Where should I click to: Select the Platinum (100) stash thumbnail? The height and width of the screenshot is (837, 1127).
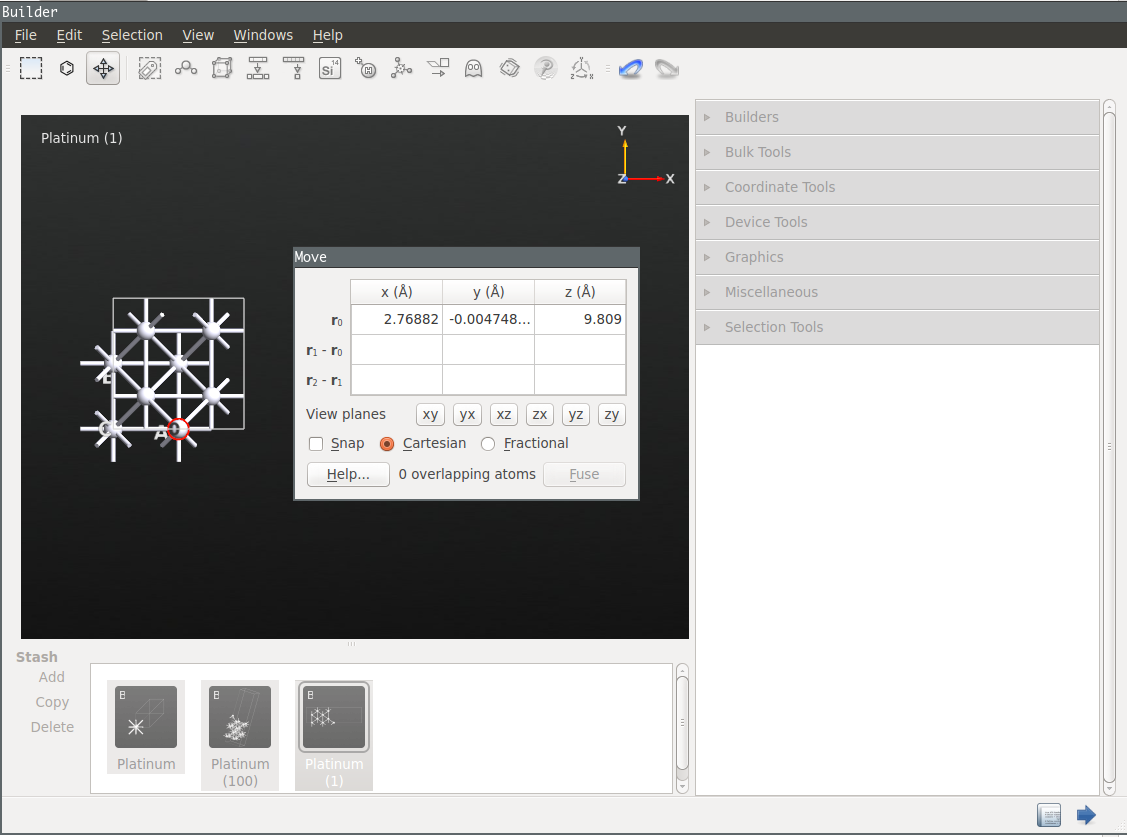coord(240,735)
